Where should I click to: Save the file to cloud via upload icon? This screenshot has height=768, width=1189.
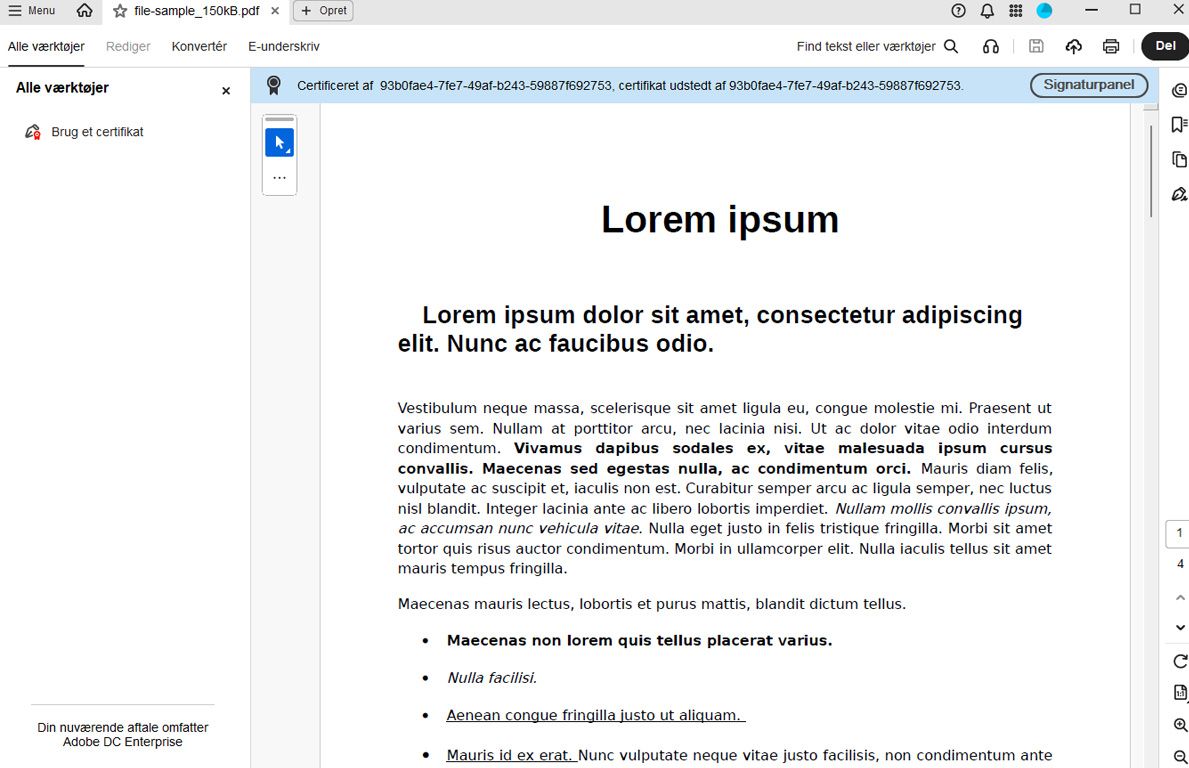pos(1073,46)
